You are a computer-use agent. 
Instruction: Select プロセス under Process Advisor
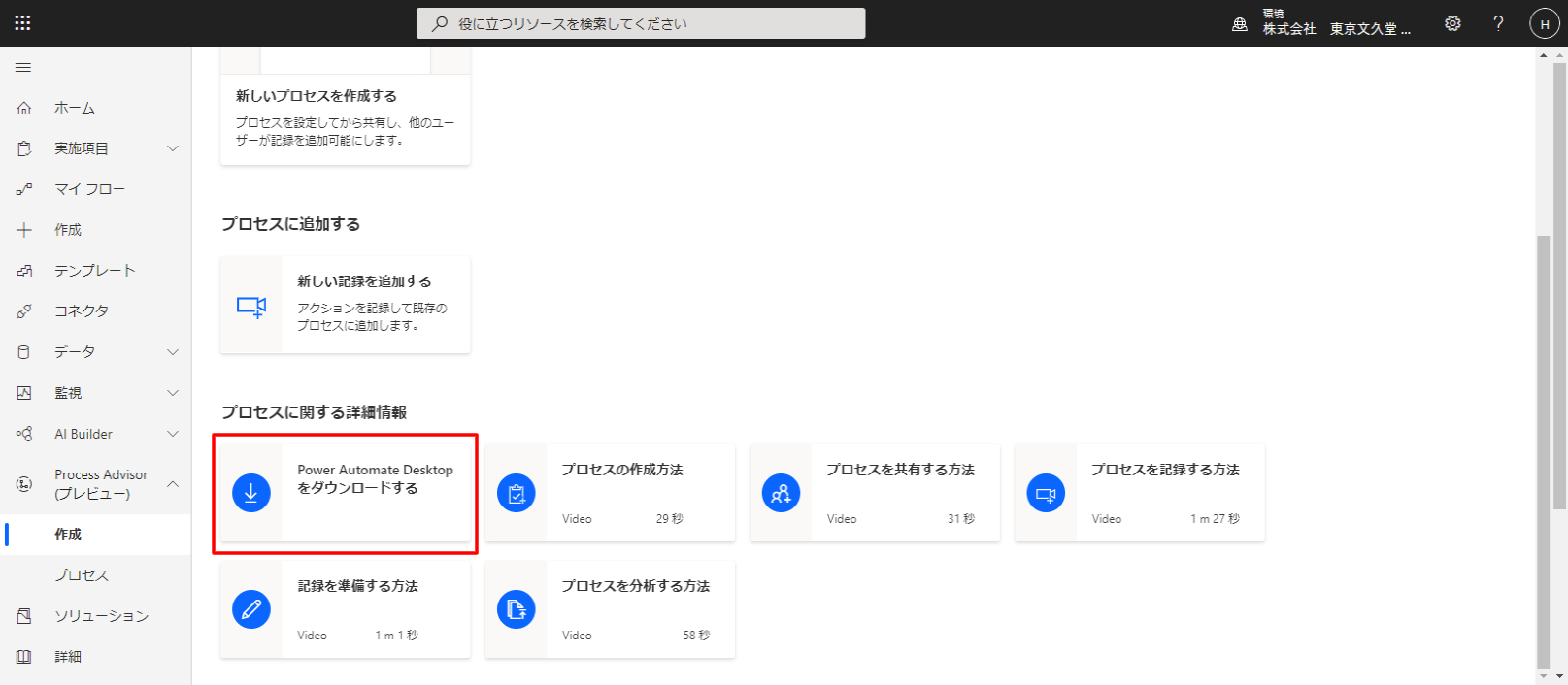coord(82,575)
